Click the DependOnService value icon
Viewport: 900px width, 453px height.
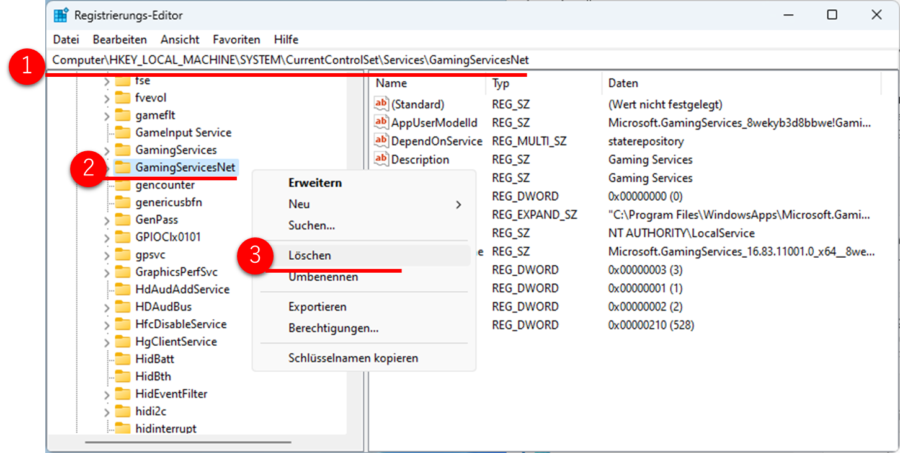pyautogui.click(x=381, y=141)
